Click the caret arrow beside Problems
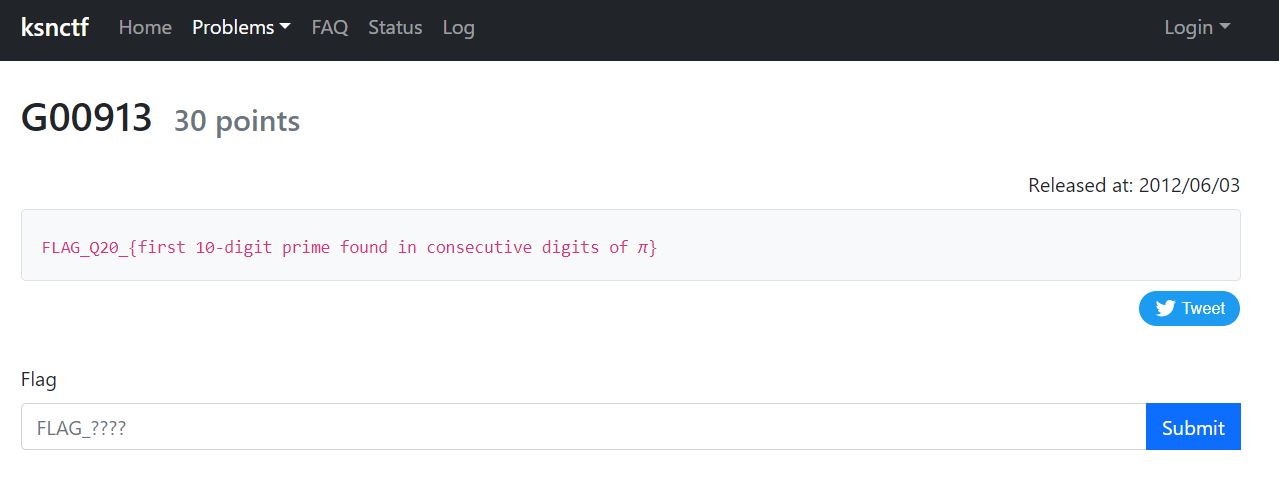Screen dimensions: 1279x498 [x=285, y=28]
